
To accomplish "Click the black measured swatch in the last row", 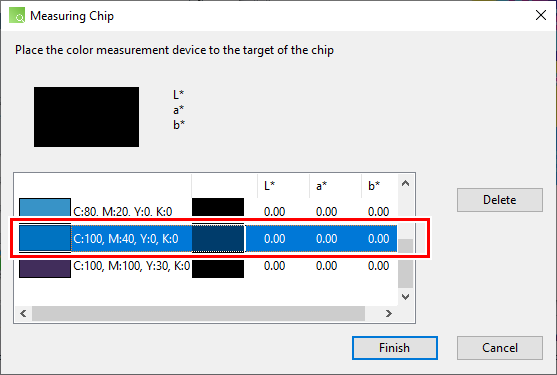I will pyautogui.click(x=218, y=269).
